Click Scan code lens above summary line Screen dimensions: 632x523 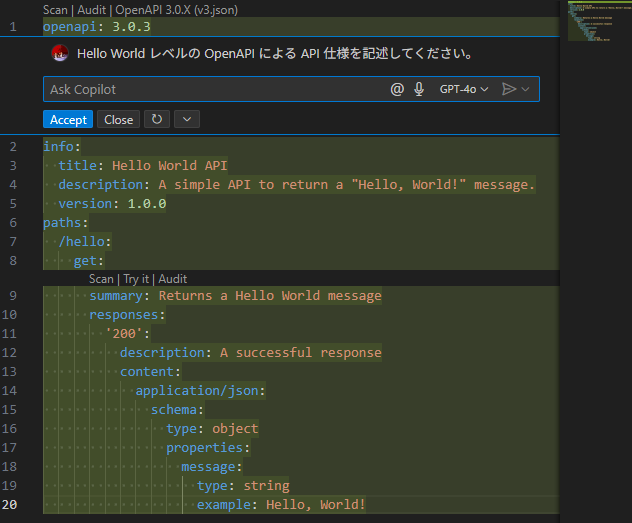101,279
